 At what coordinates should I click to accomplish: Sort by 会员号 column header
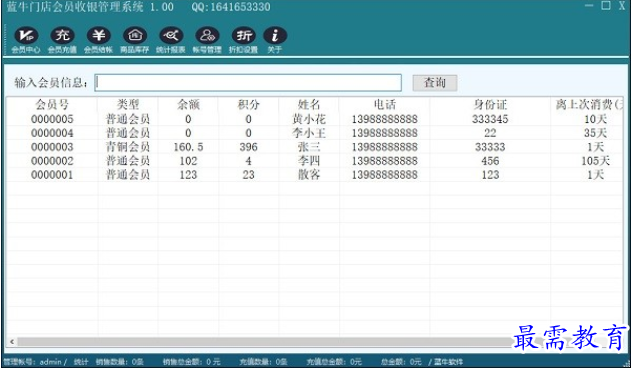pos(52,105)
